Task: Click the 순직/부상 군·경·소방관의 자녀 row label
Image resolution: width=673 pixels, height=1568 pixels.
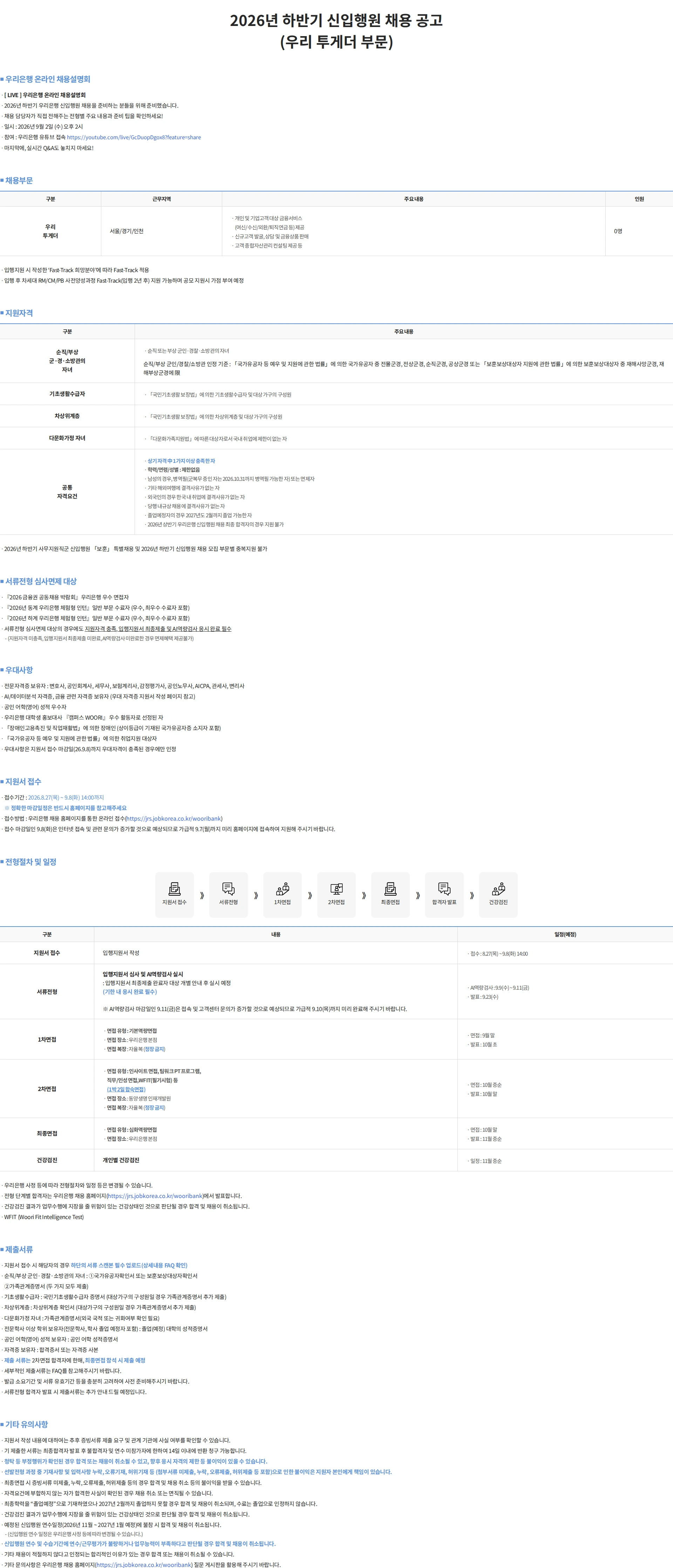Action: [x=67, y=361]
